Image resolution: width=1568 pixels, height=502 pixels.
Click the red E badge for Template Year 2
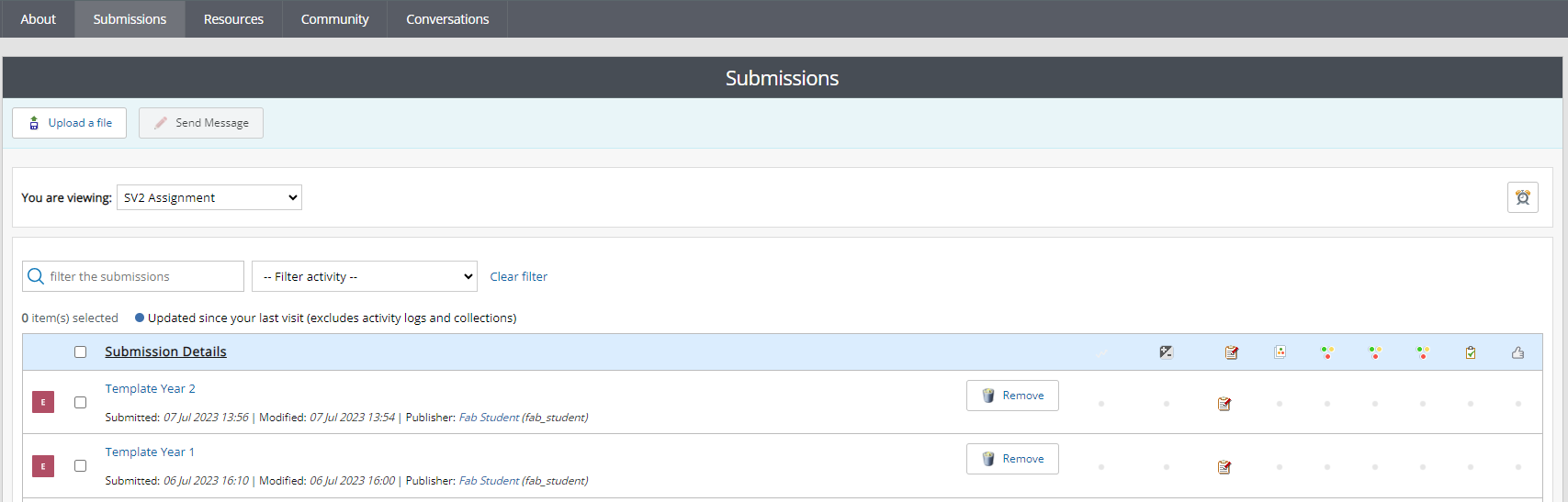click(x=43, y=402)
